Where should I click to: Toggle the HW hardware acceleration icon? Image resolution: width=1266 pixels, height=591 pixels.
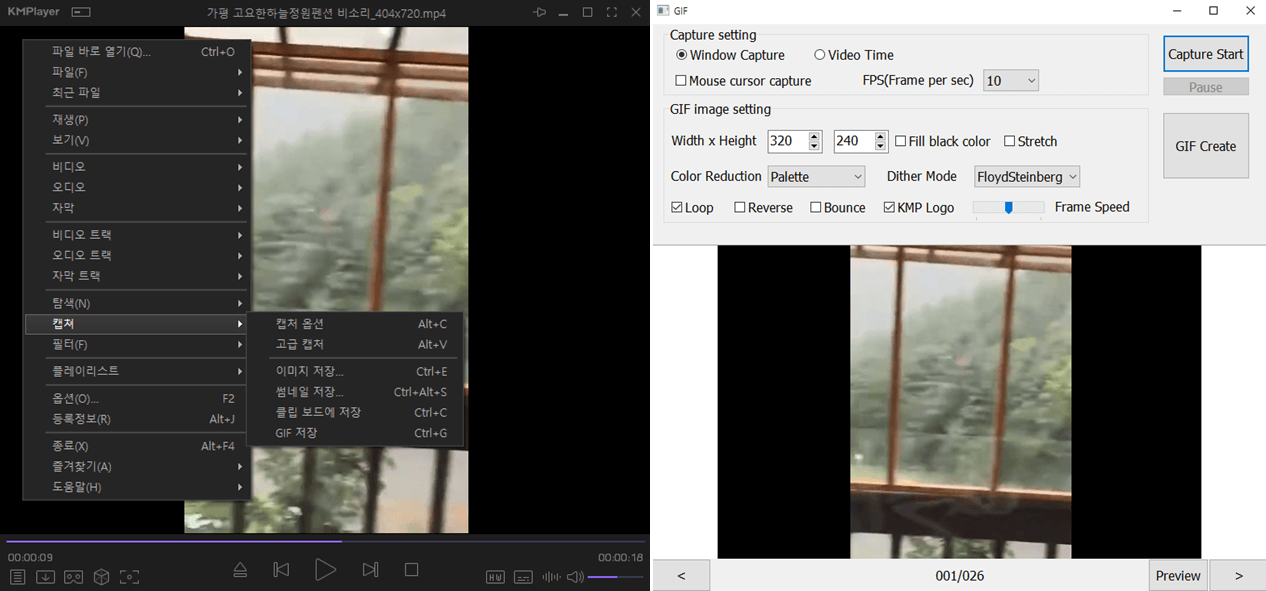495,577
